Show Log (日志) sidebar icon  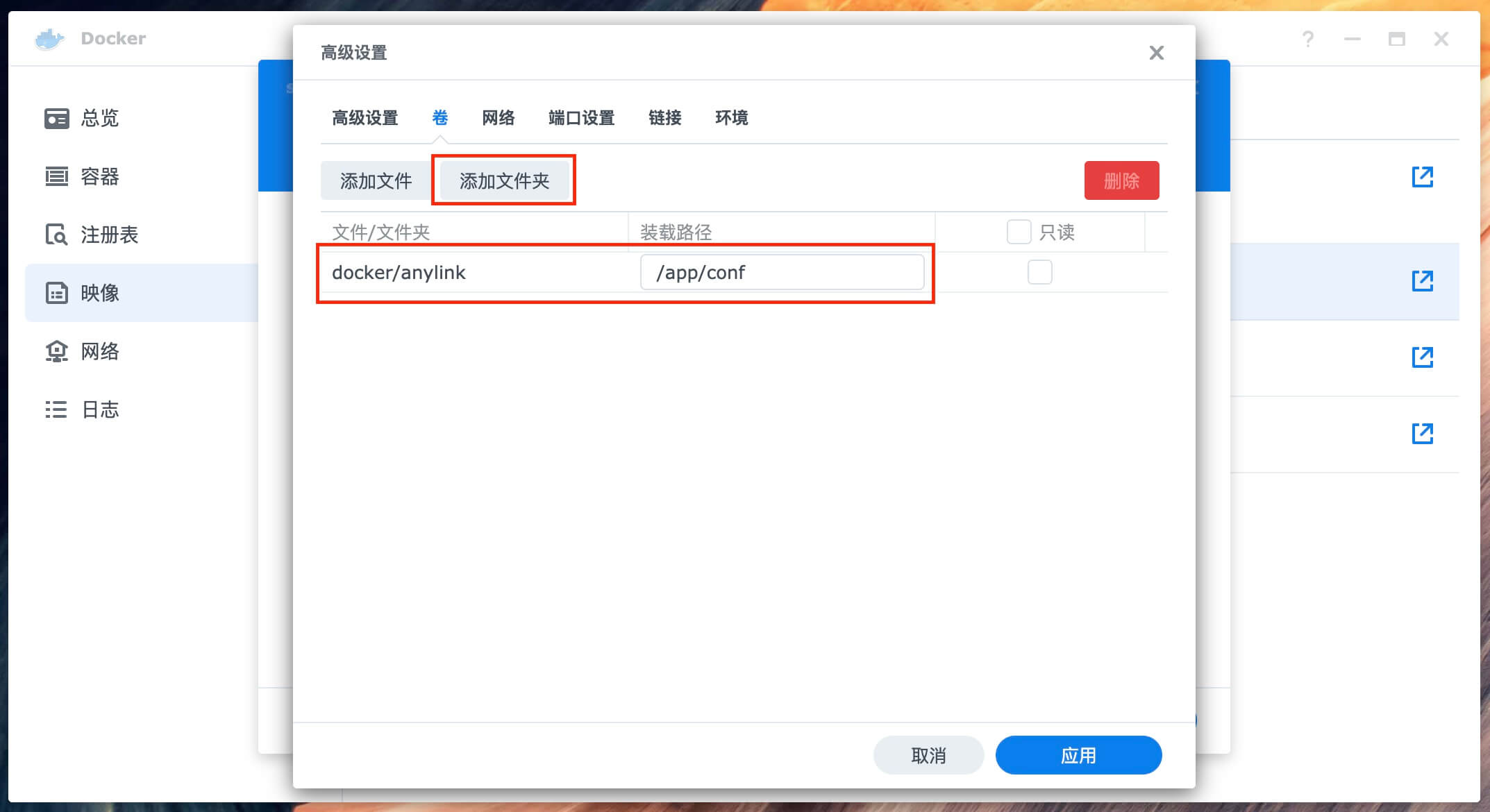pos(56,409)
